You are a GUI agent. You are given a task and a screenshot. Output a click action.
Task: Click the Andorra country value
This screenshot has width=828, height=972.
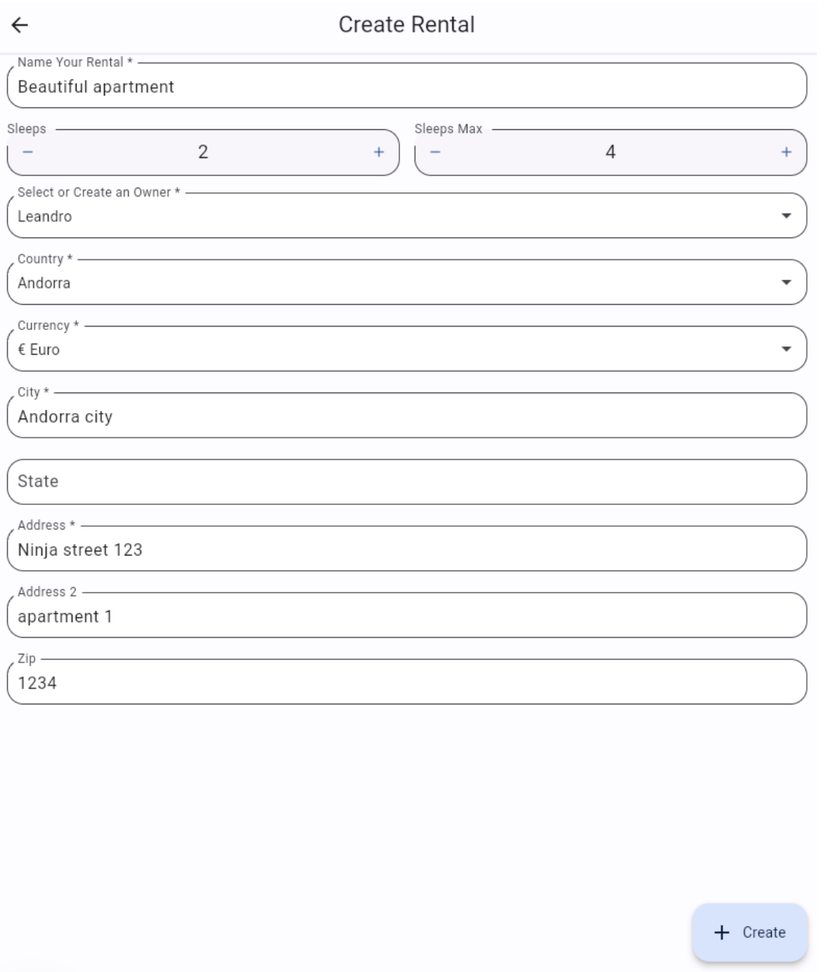(x=45, y=283)
